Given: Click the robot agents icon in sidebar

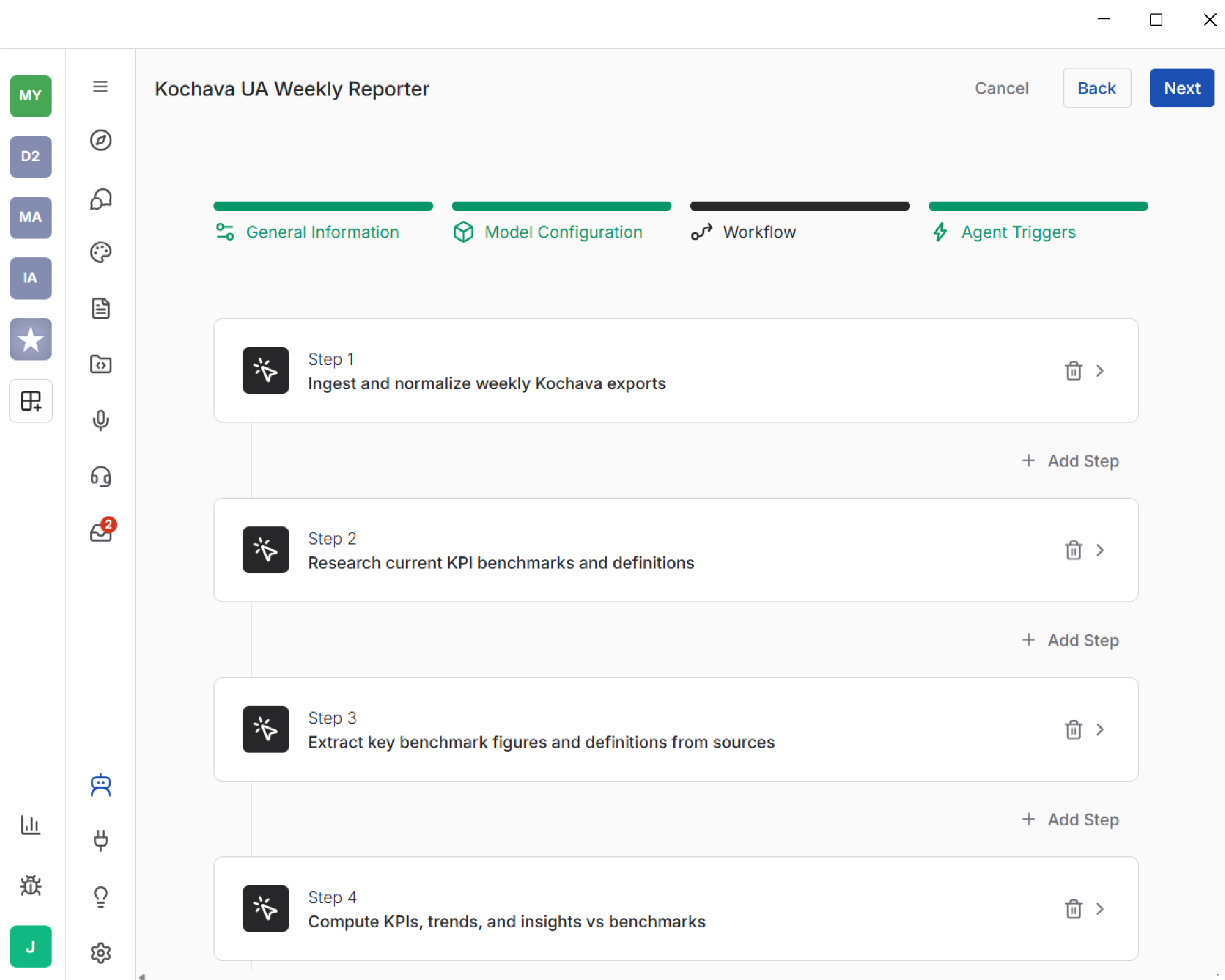Looking at the screenshot, I should (x=101, y=785).
